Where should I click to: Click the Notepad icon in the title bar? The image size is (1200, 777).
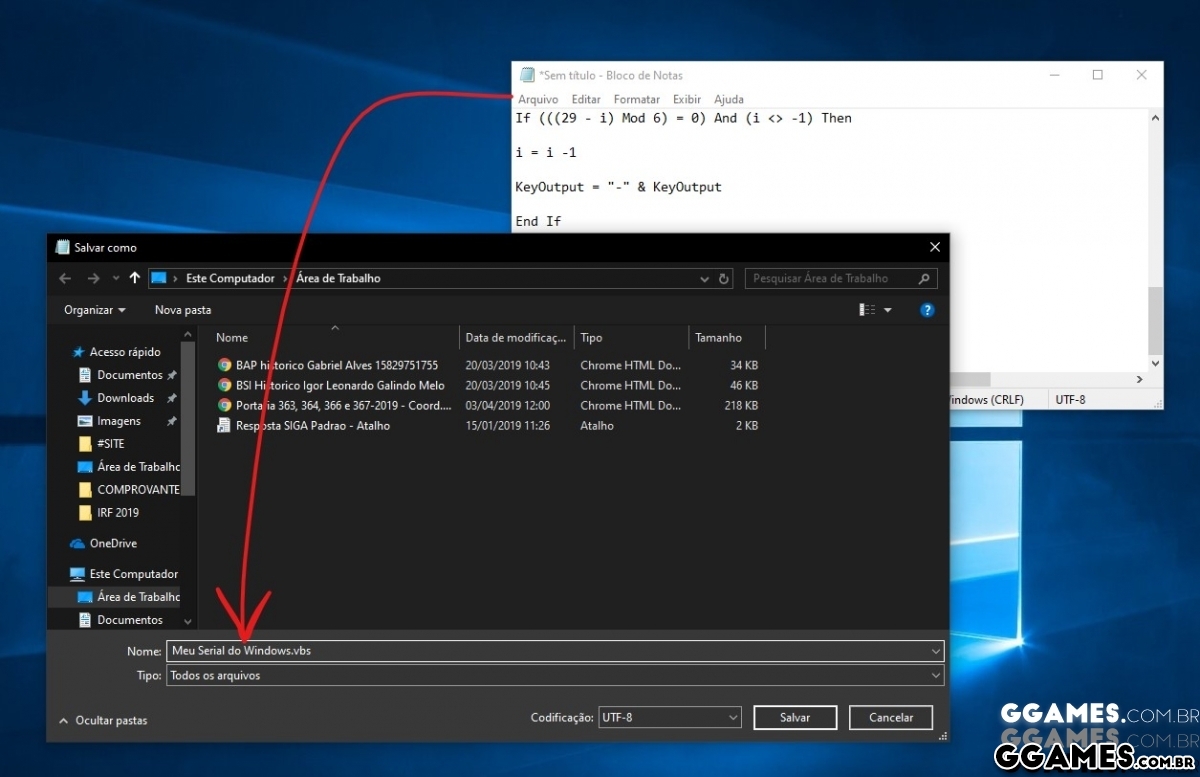coord(527,74)
